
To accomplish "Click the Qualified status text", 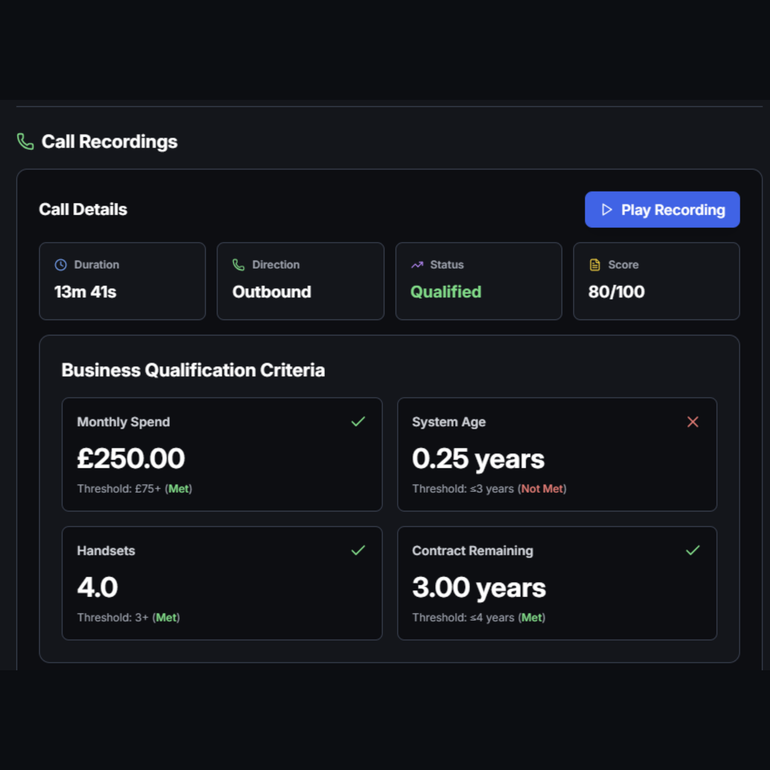I will (446, 292).
